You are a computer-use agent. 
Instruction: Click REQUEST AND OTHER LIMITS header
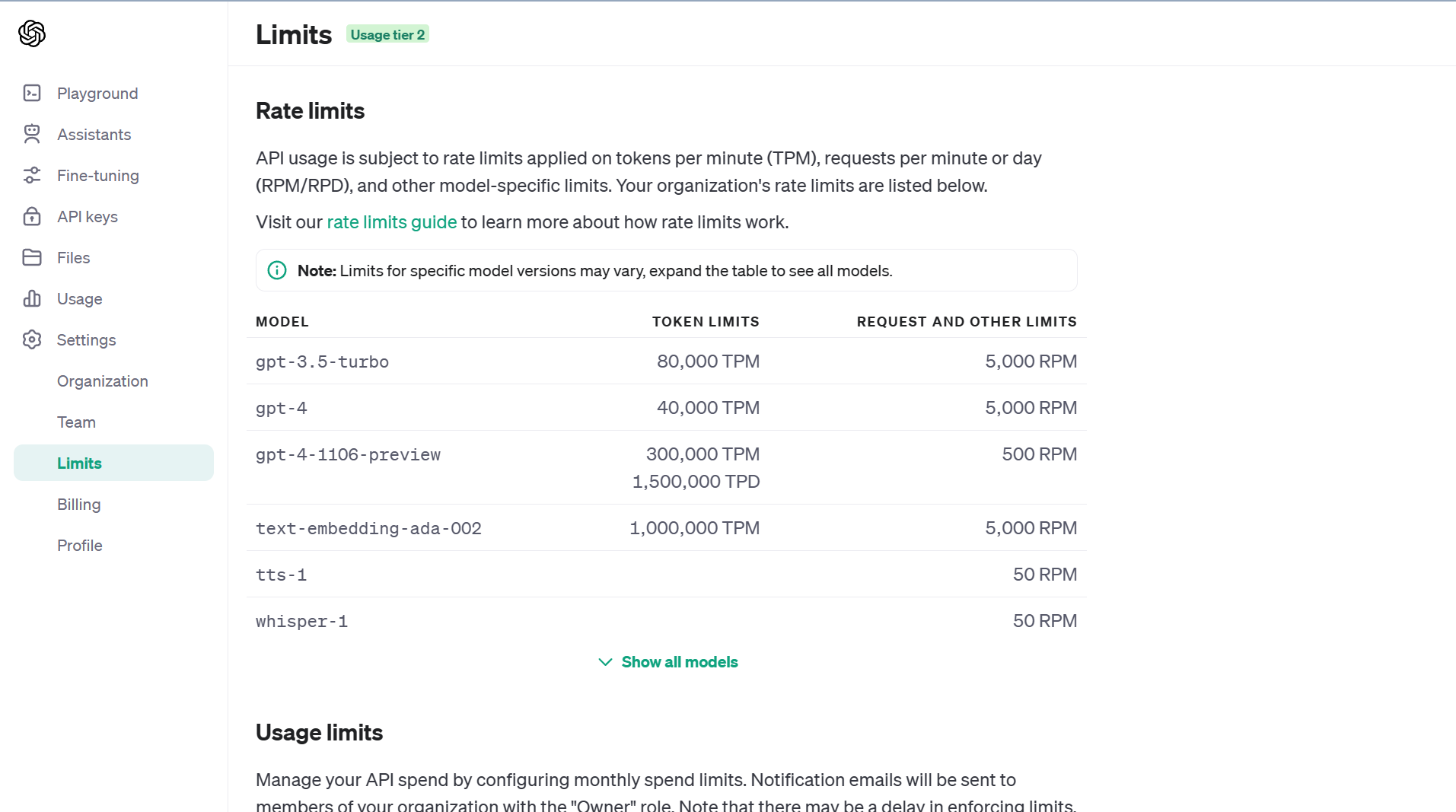(967, 322)
